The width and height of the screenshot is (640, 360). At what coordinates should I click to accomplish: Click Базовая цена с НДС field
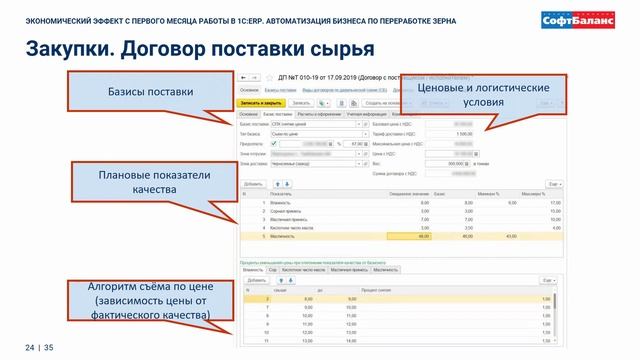(450, 124)
